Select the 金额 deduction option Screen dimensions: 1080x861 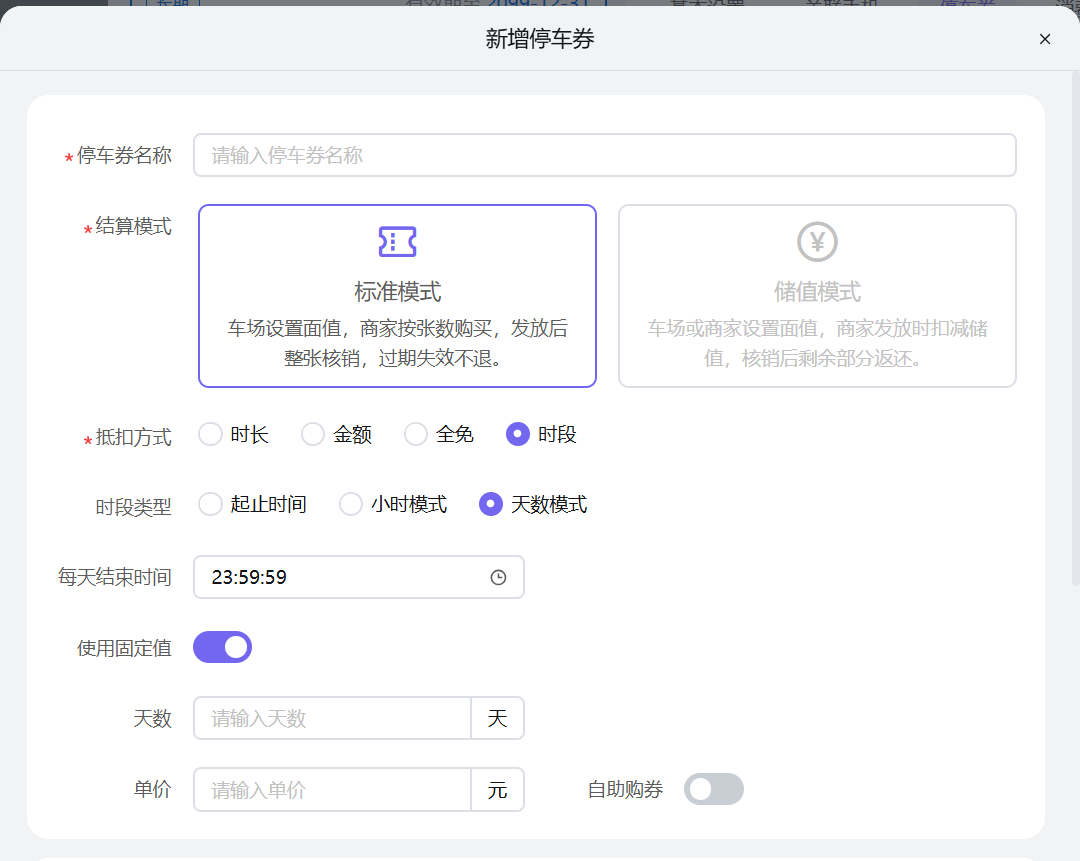[x=311, y=434]
